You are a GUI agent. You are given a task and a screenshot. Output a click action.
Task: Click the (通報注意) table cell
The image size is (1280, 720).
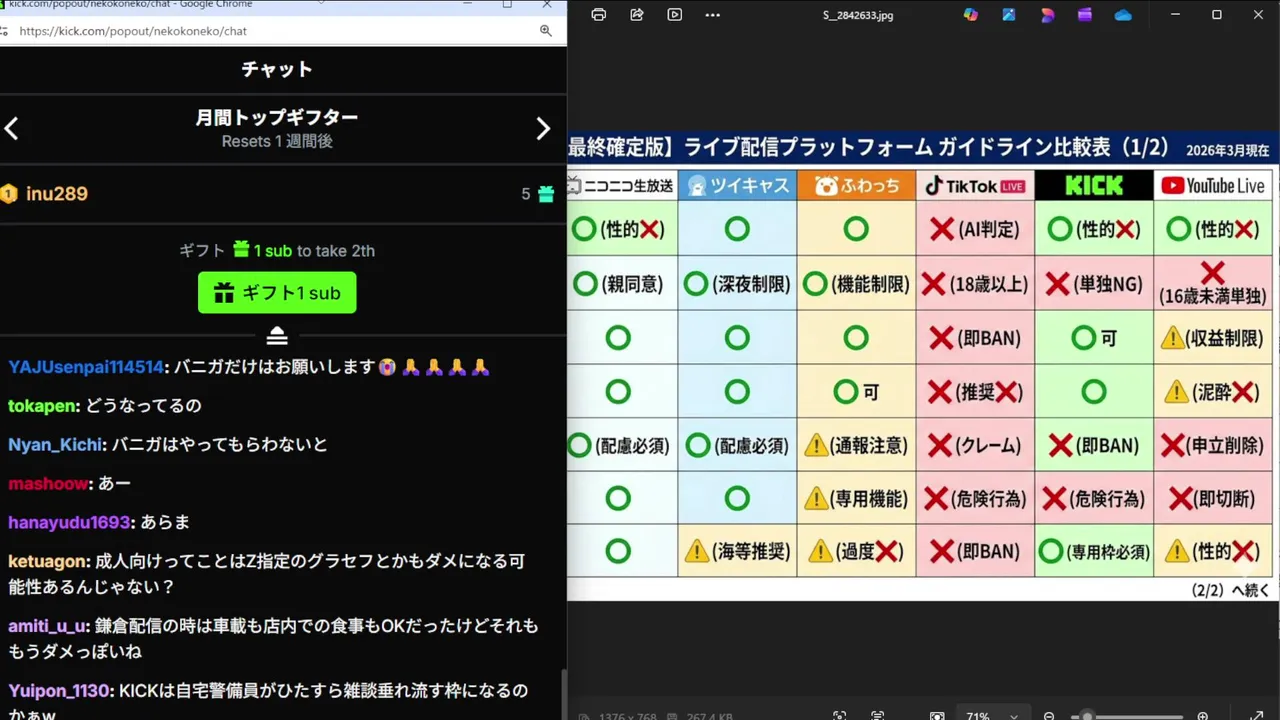click(856, 445)
